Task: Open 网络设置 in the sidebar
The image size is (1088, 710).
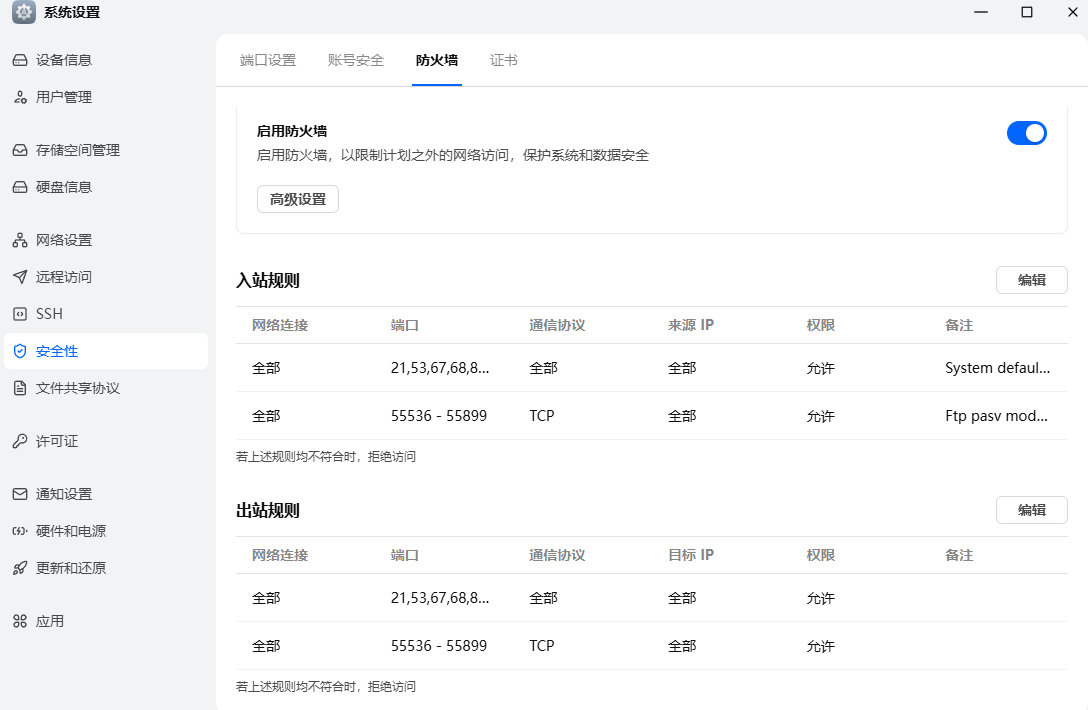Action: pyautogui.click(x=60, y=239)
